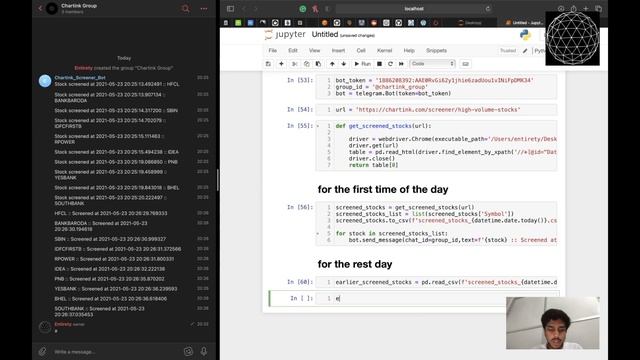The height and width of the screenshot is (360, 640).
Task: Show browser tab overview
Action: click(598, 9)
